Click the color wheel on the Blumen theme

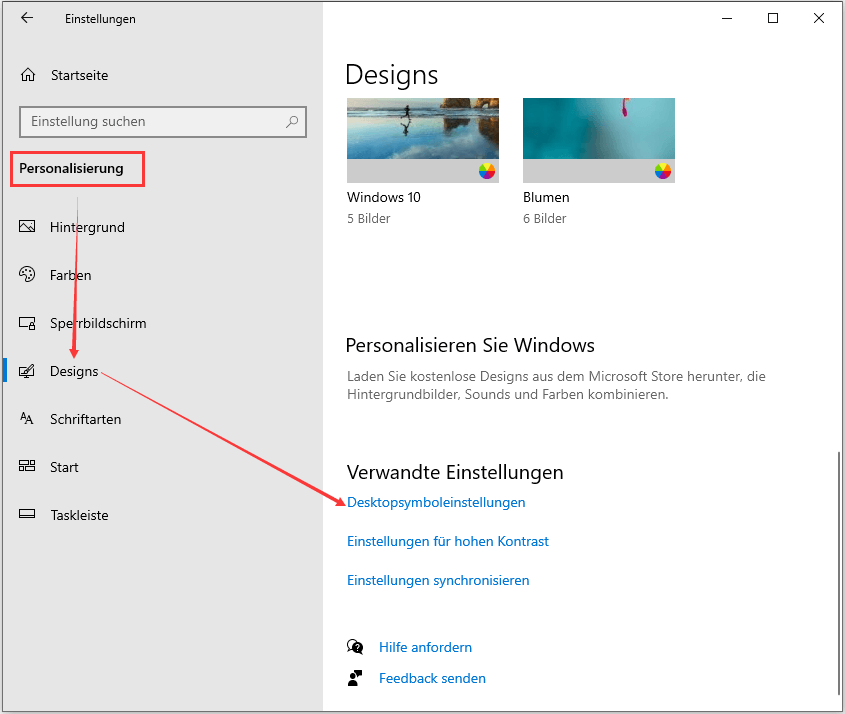pos(662,171)
